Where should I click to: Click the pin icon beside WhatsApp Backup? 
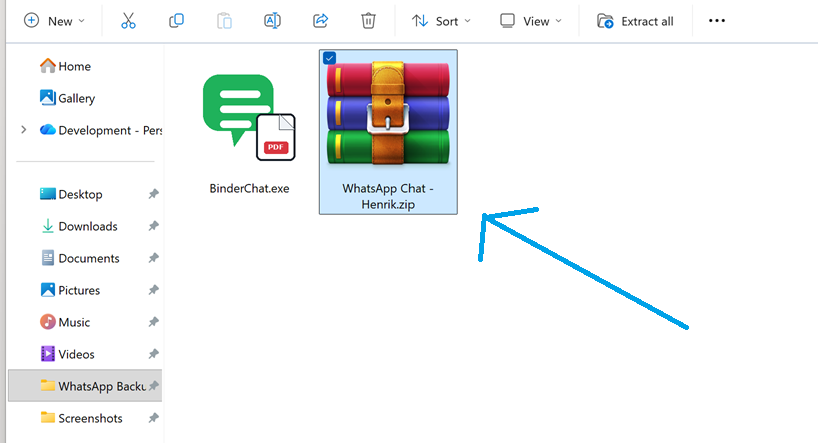point(153,386)
